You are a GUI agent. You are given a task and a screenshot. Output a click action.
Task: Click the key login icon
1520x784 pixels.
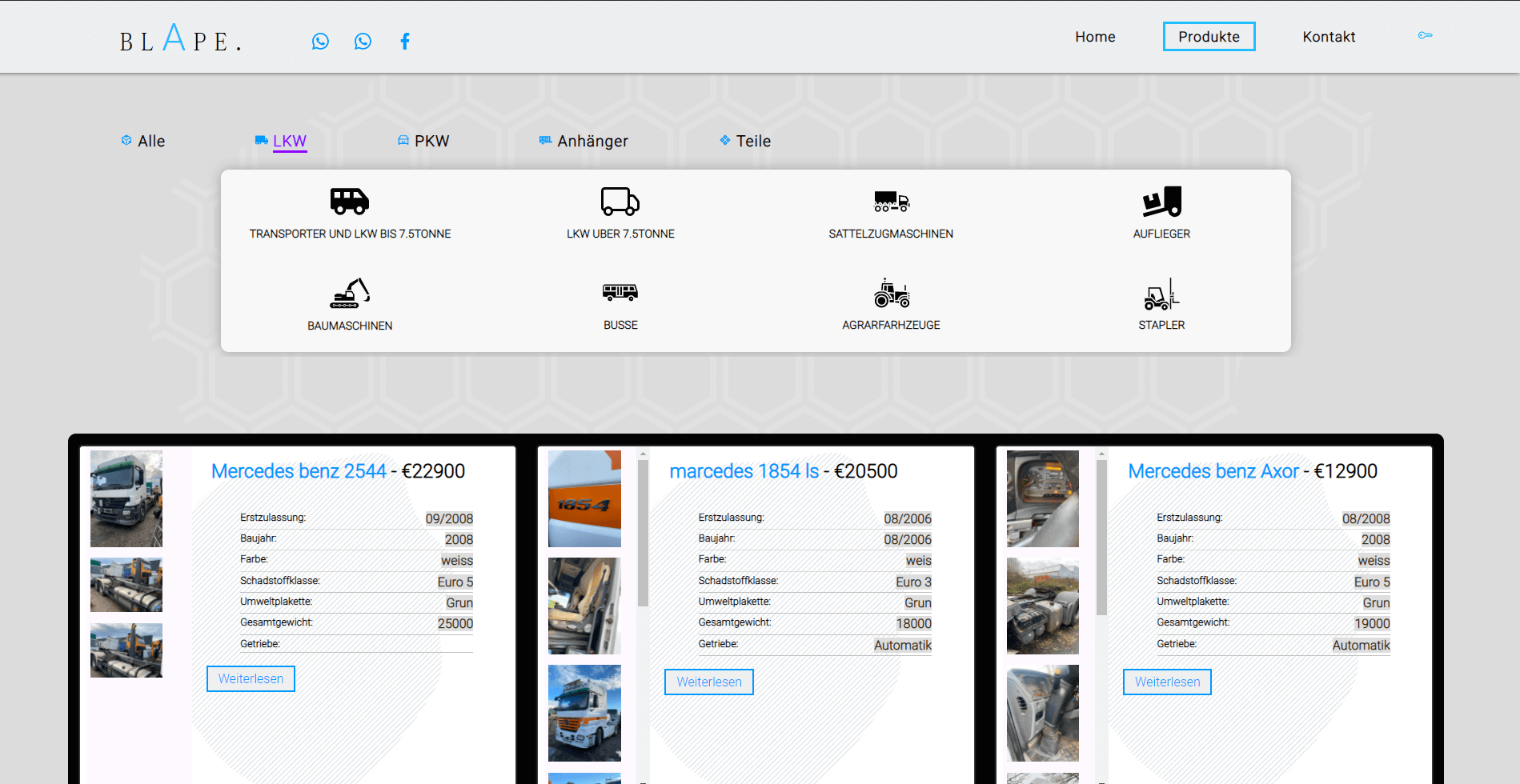click(1425, 35)
